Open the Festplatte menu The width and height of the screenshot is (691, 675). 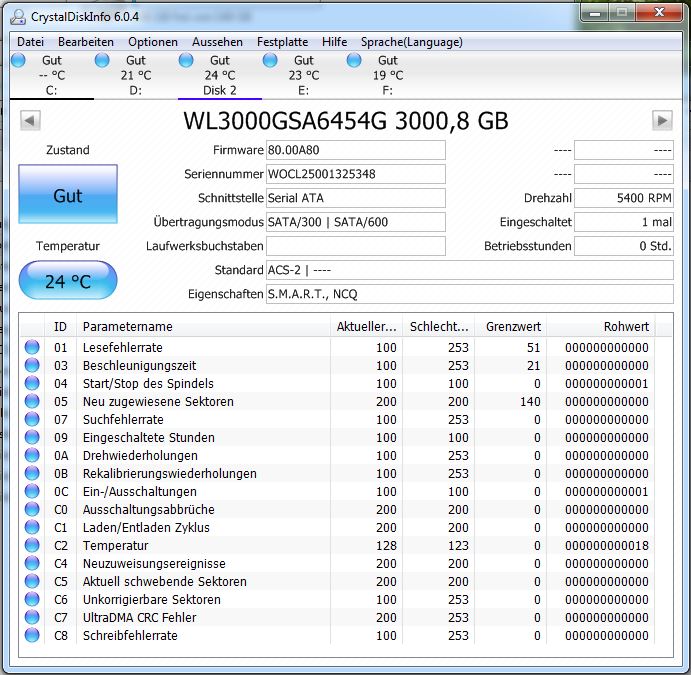[282, 42]
